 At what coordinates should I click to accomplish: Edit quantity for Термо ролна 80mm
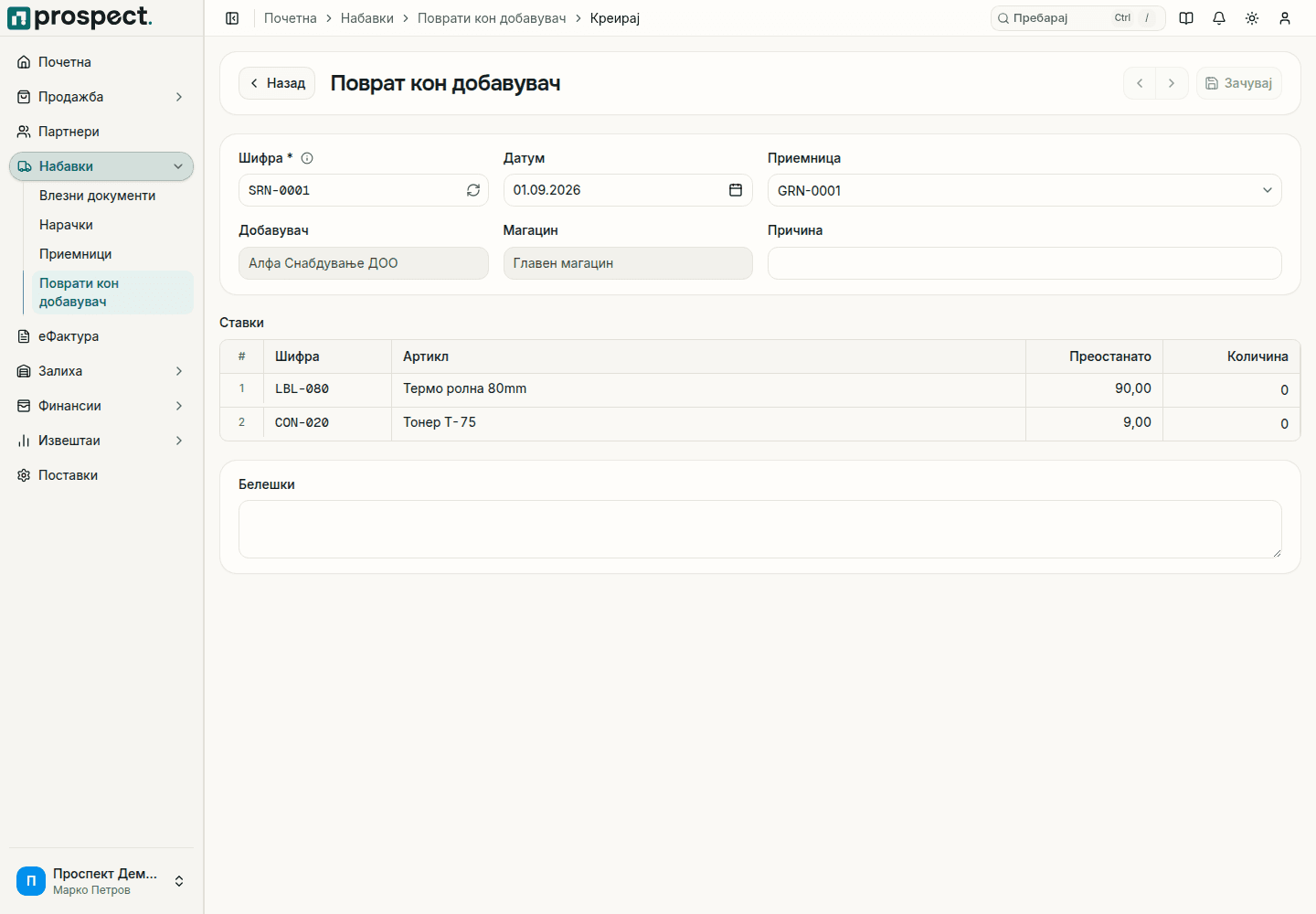(x=1232, y=390)
